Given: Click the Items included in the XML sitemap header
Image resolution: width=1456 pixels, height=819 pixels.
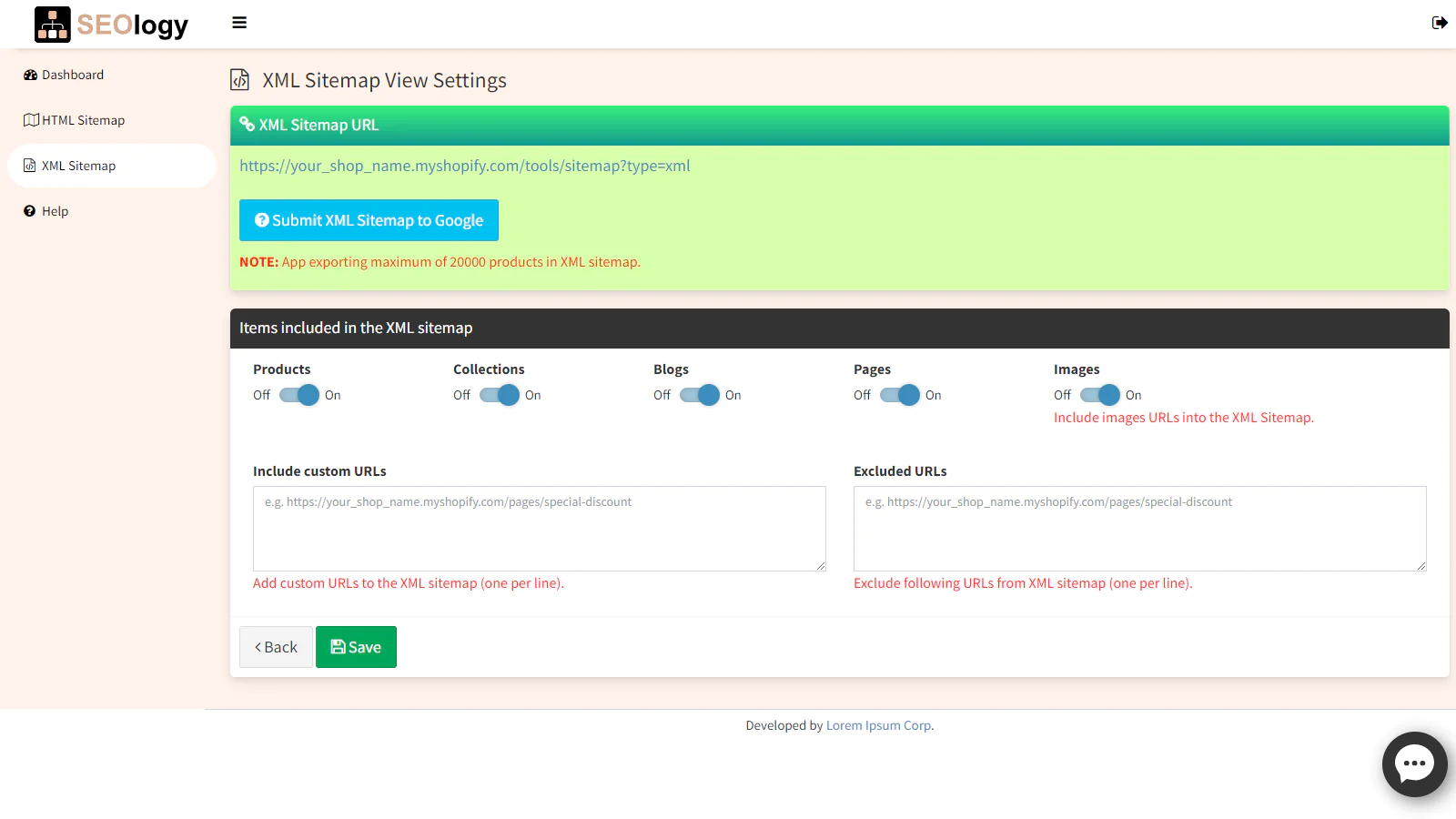Looking at the screenshot, I should (839, 329).
